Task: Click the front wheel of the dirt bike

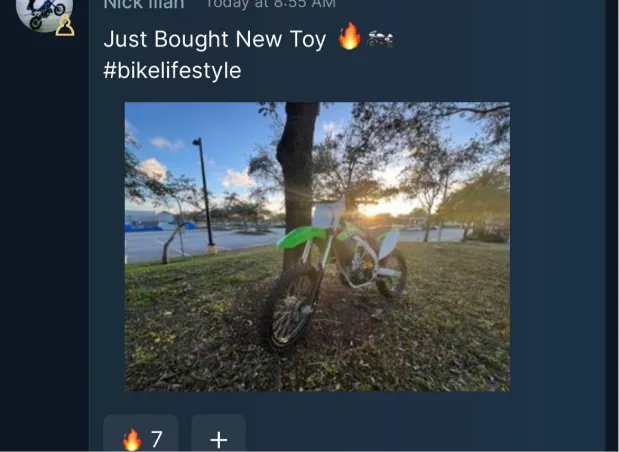Action: click(x=291, y=305)
